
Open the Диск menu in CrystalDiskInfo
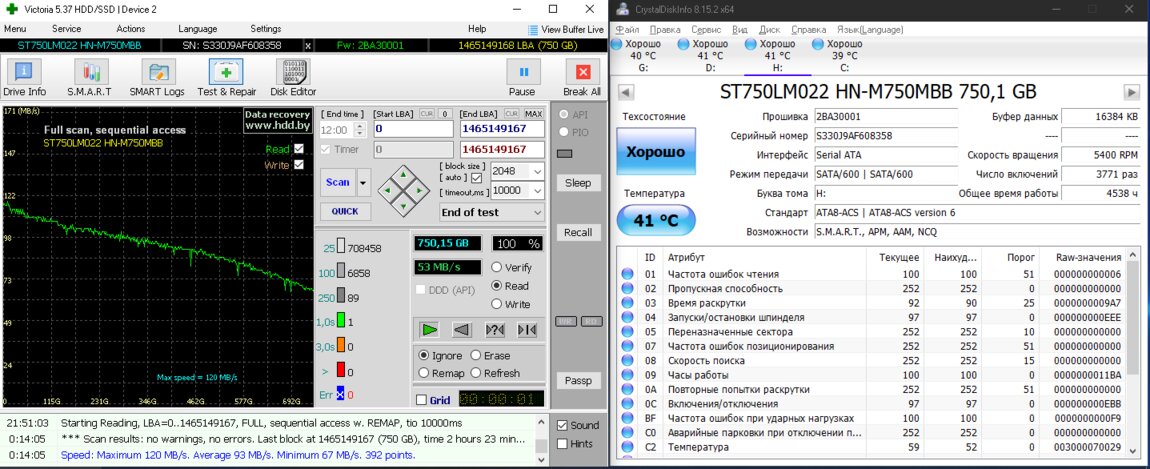click(770, 30)
